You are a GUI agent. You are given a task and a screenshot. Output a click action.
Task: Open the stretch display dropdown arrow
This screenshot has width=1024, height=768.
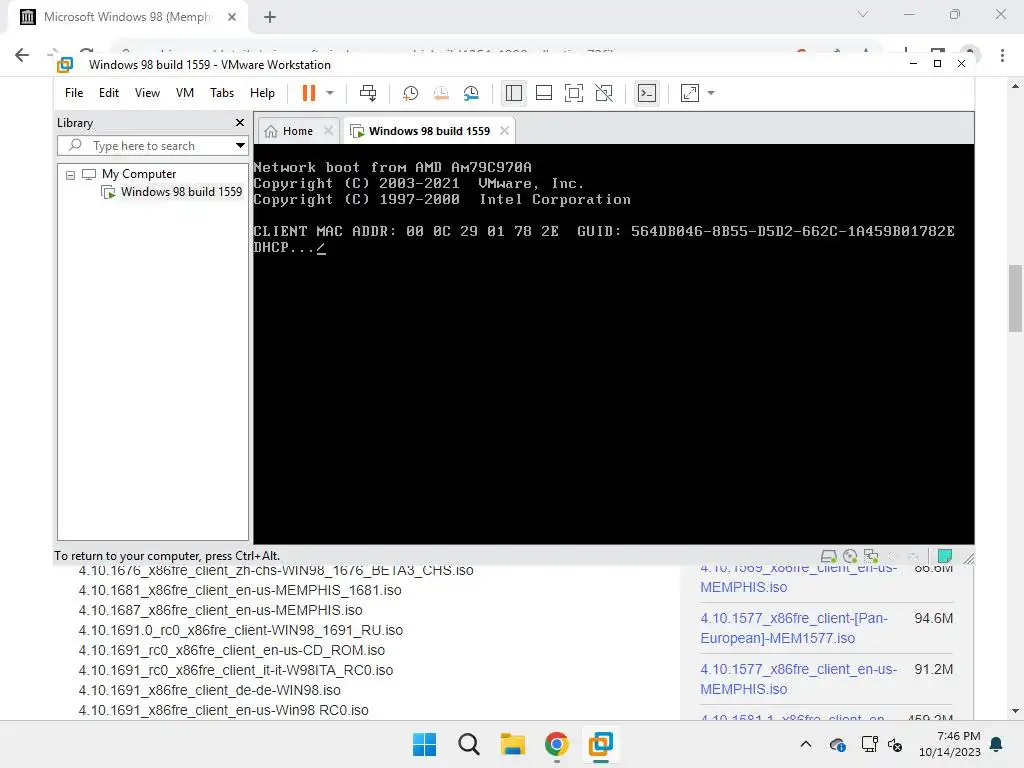(711, 93)
